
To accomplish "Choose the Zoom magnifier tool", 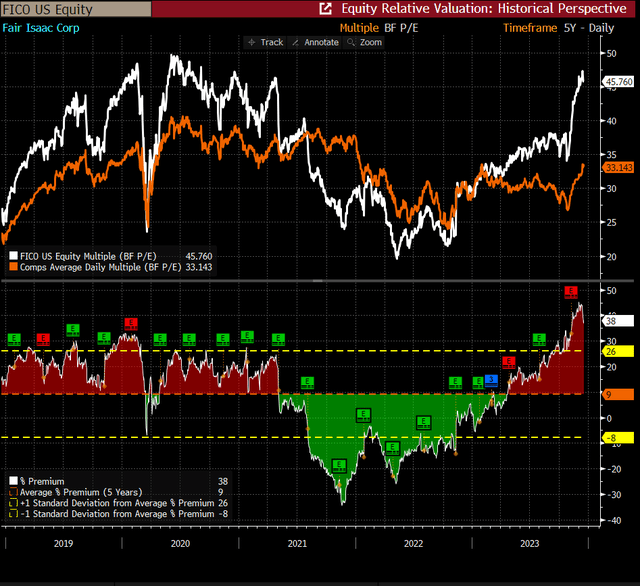I will point(363,42).
